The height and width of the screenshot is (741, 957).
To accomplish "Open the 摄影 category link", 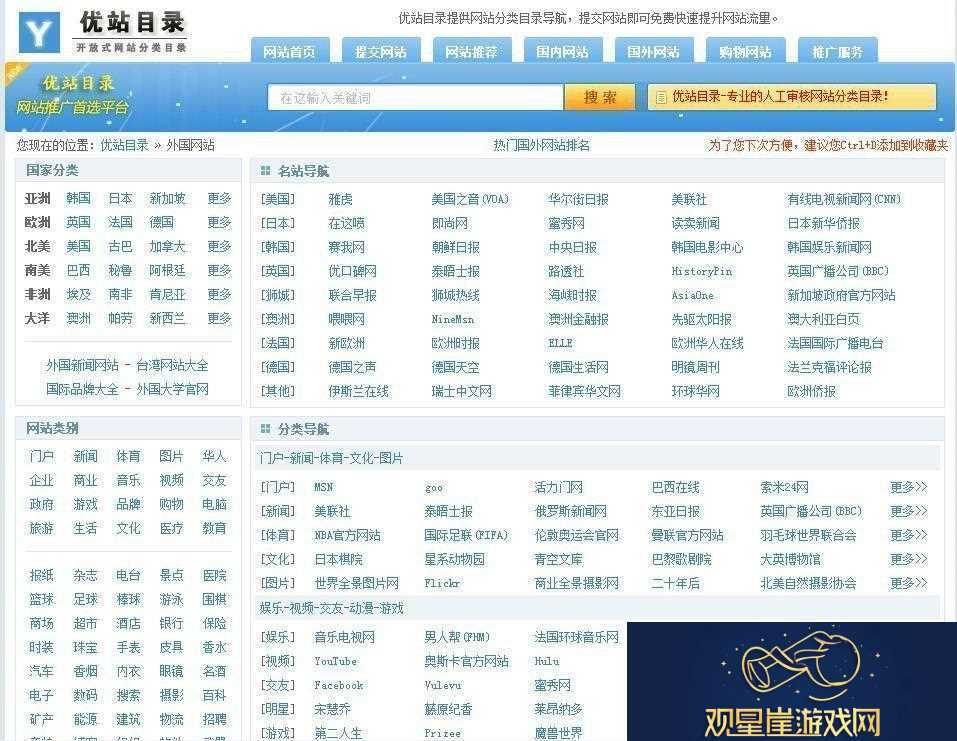I will [172, 695].
